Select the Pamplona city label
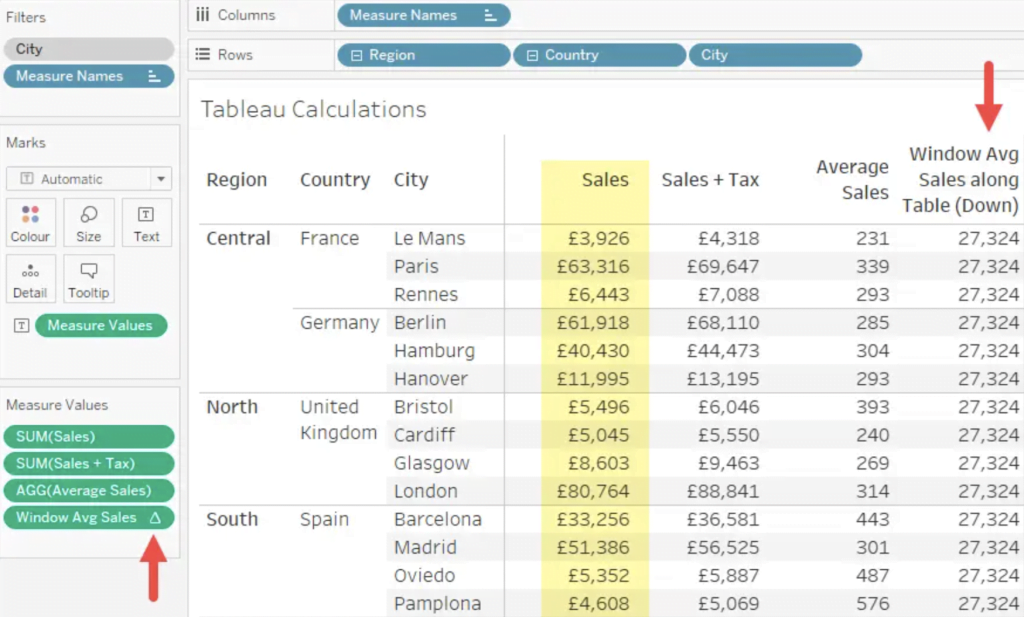The width and height of the screenshot is (1024, 617). tap(437, 603)
